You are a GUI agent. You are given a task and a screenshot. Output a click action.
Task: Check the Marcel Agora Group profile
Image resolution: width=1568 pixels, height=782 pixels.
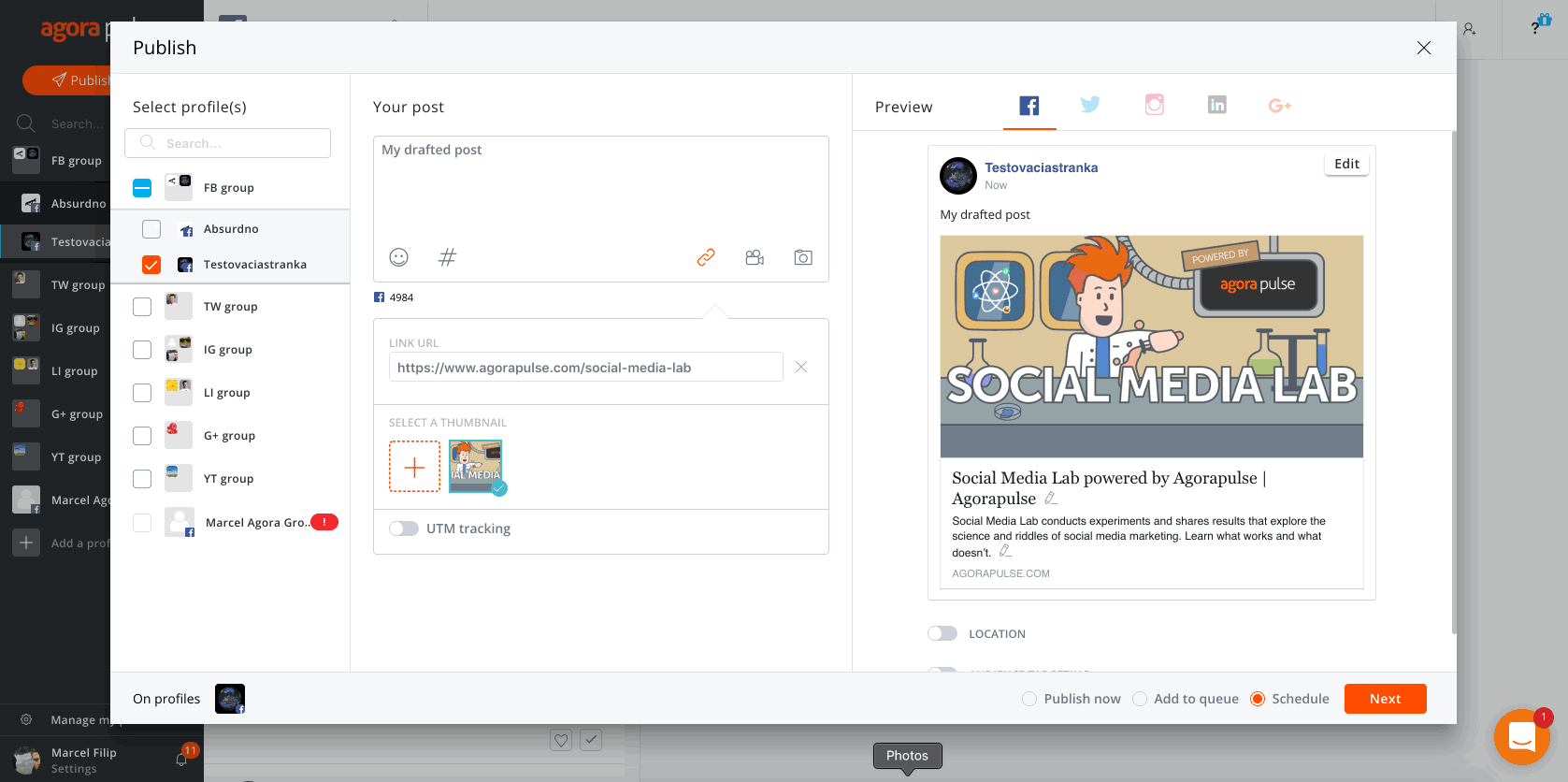point(142,523)
